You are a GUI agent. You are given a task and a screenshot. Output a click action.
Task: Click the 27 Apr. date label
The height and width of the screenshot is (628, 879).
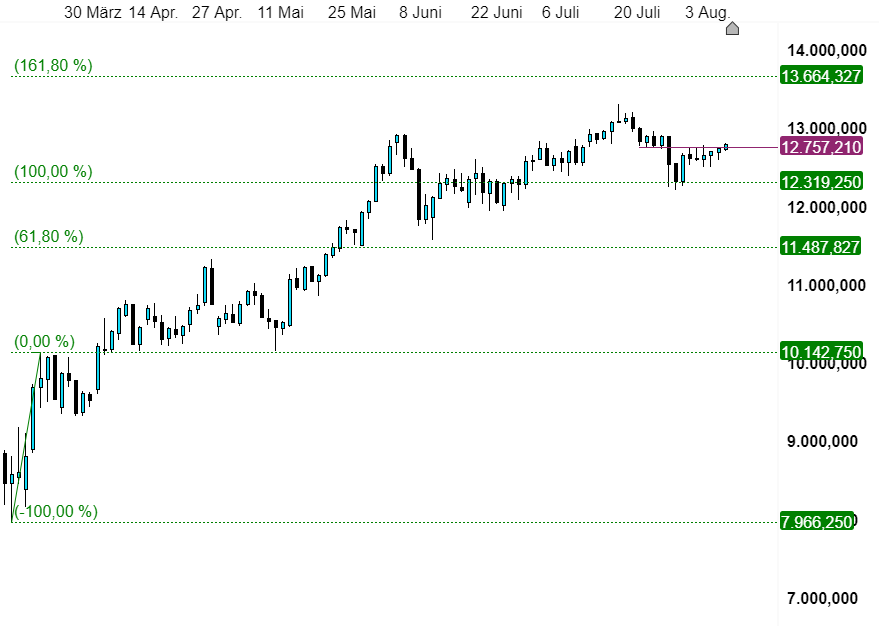(x=217, y=12)
